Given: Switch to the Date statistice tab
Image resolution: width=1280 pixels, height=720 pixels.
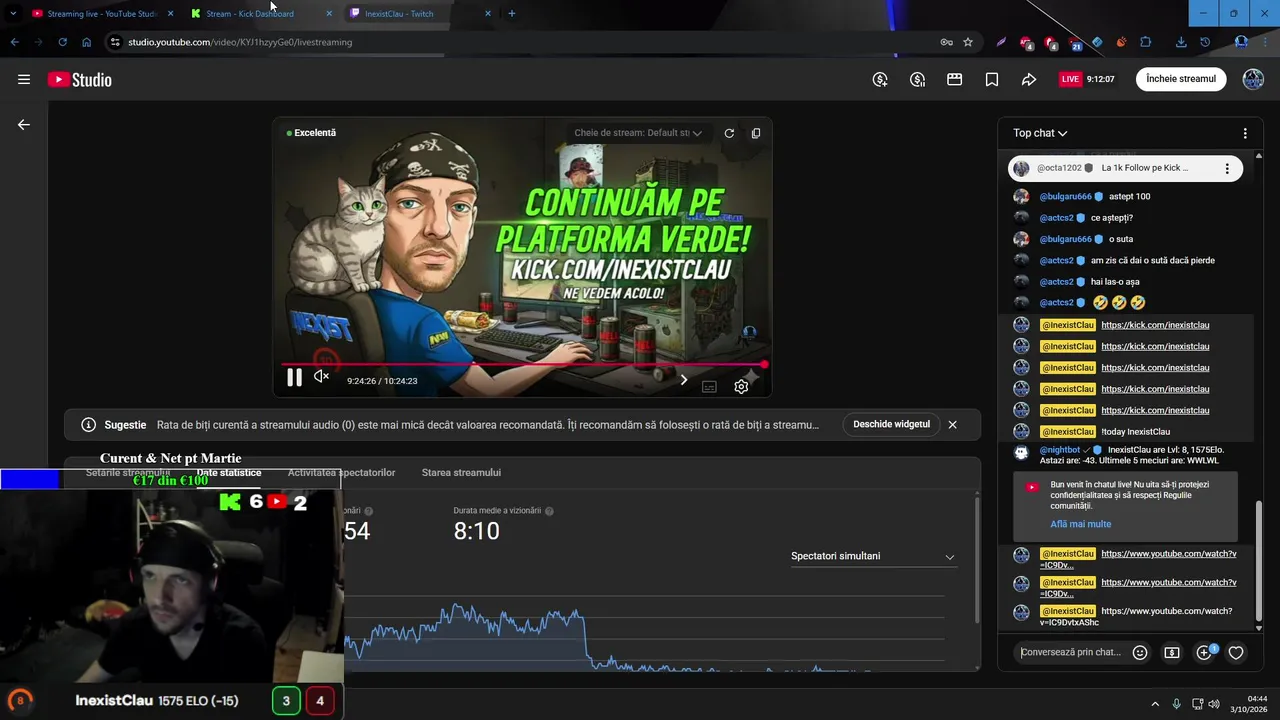Looking at the screenshot, I should [229, 472].
